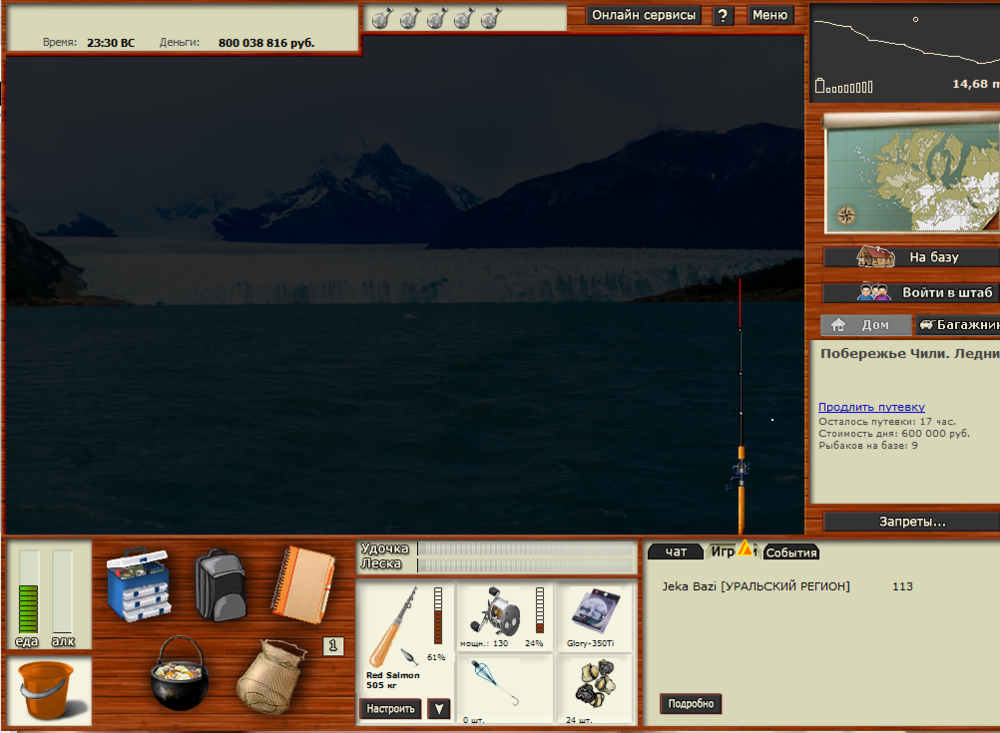Expand the tackle dropdown arrow next to Настроить
Screen dimensions: 1000x733
point(438,709)
